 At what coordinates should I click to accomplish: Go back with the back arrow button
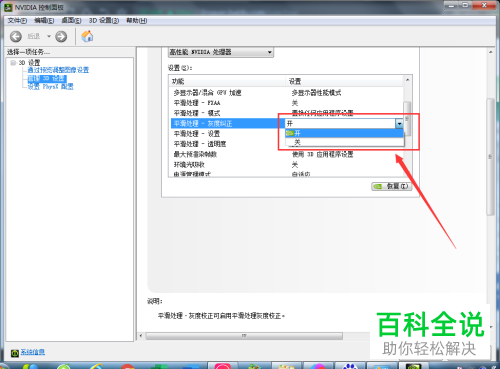tap(16, 36)
